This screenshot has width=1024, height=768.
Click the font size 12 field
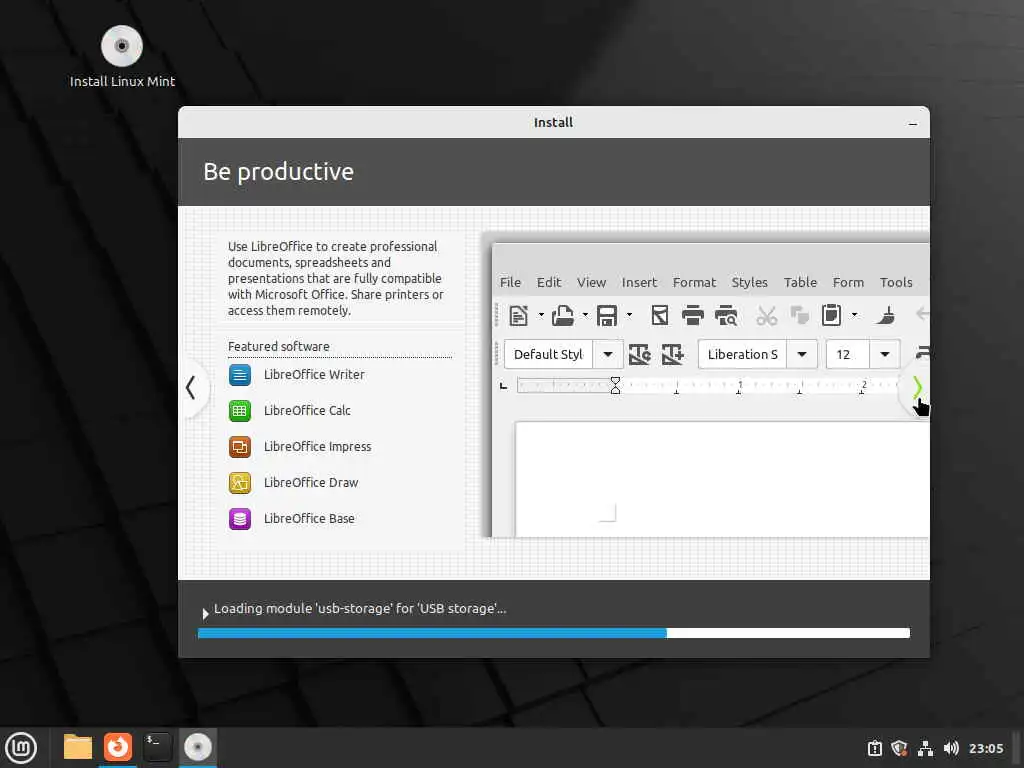(x=848, y=355)
